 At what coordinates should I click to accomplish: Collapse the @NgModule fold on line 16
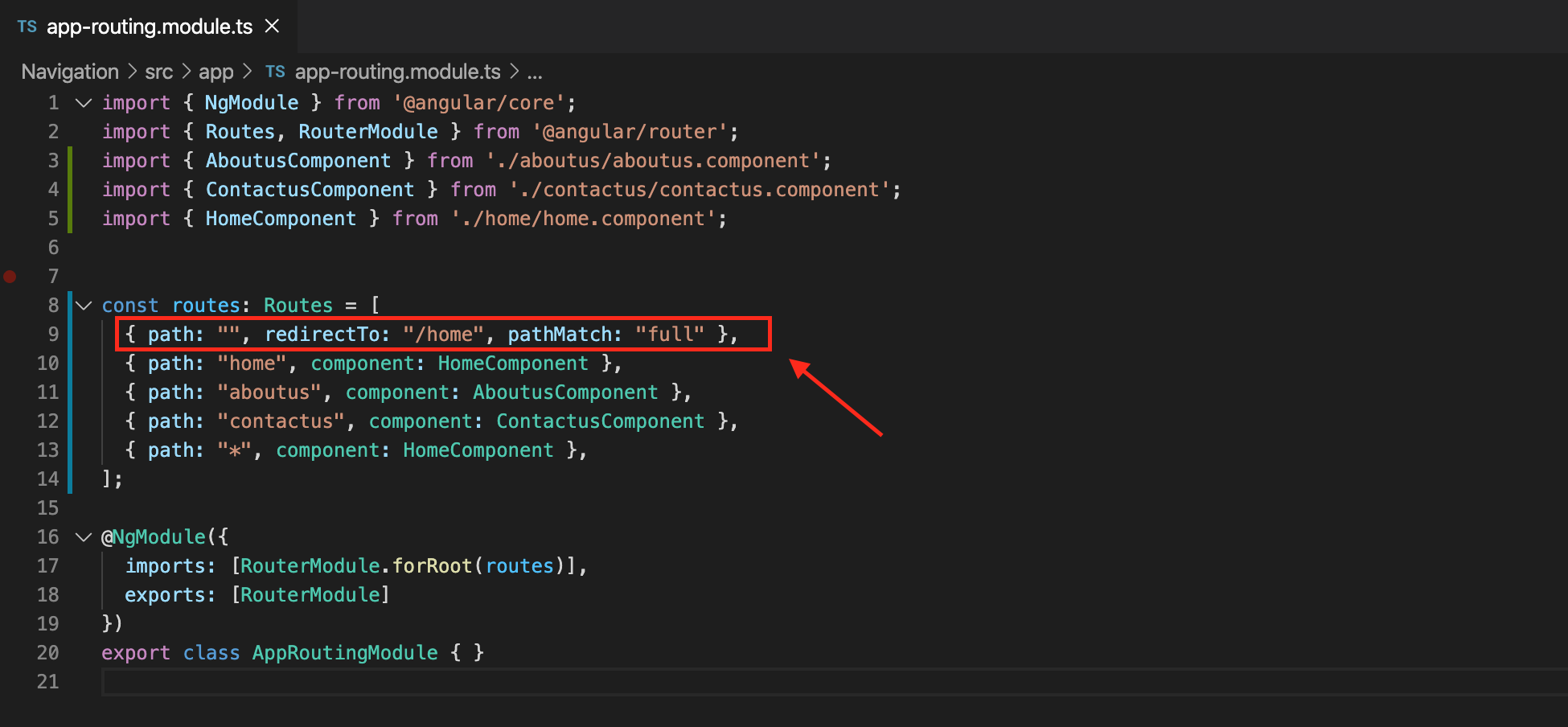(x=84, y=537)
